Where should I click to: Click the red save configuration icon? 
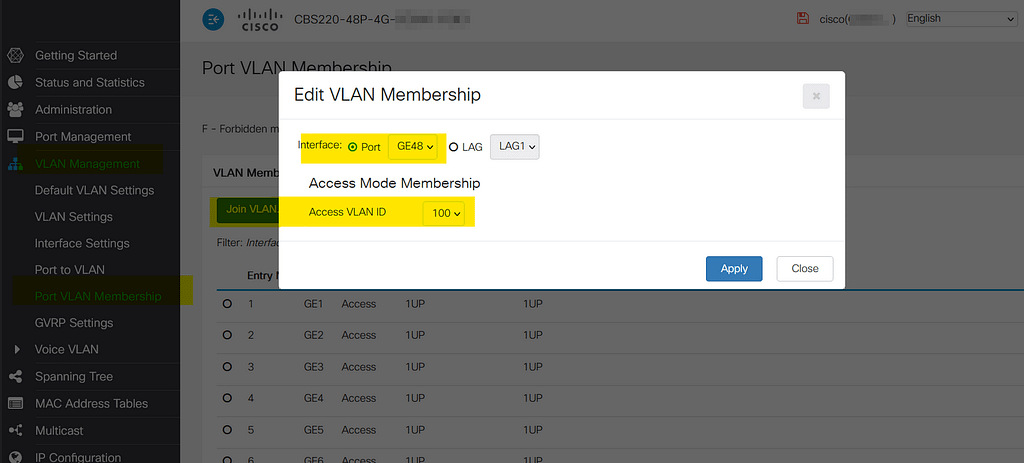coord(802,18)
